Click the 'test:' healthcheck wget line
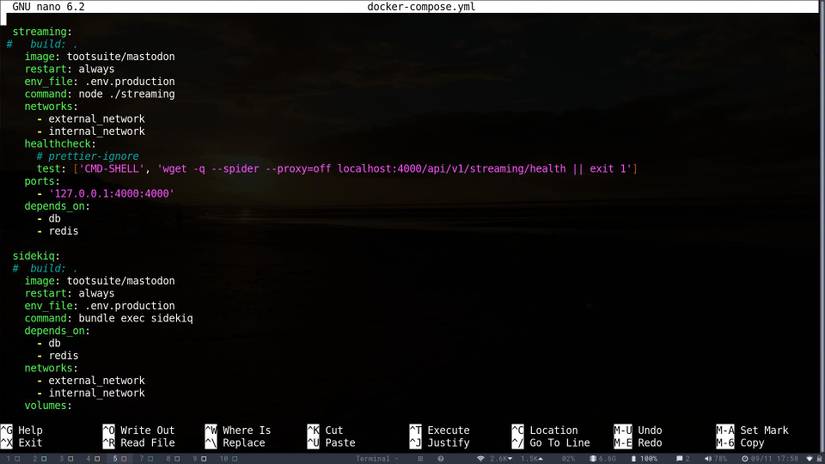825x464 pixels. click(x=337, y=169)
